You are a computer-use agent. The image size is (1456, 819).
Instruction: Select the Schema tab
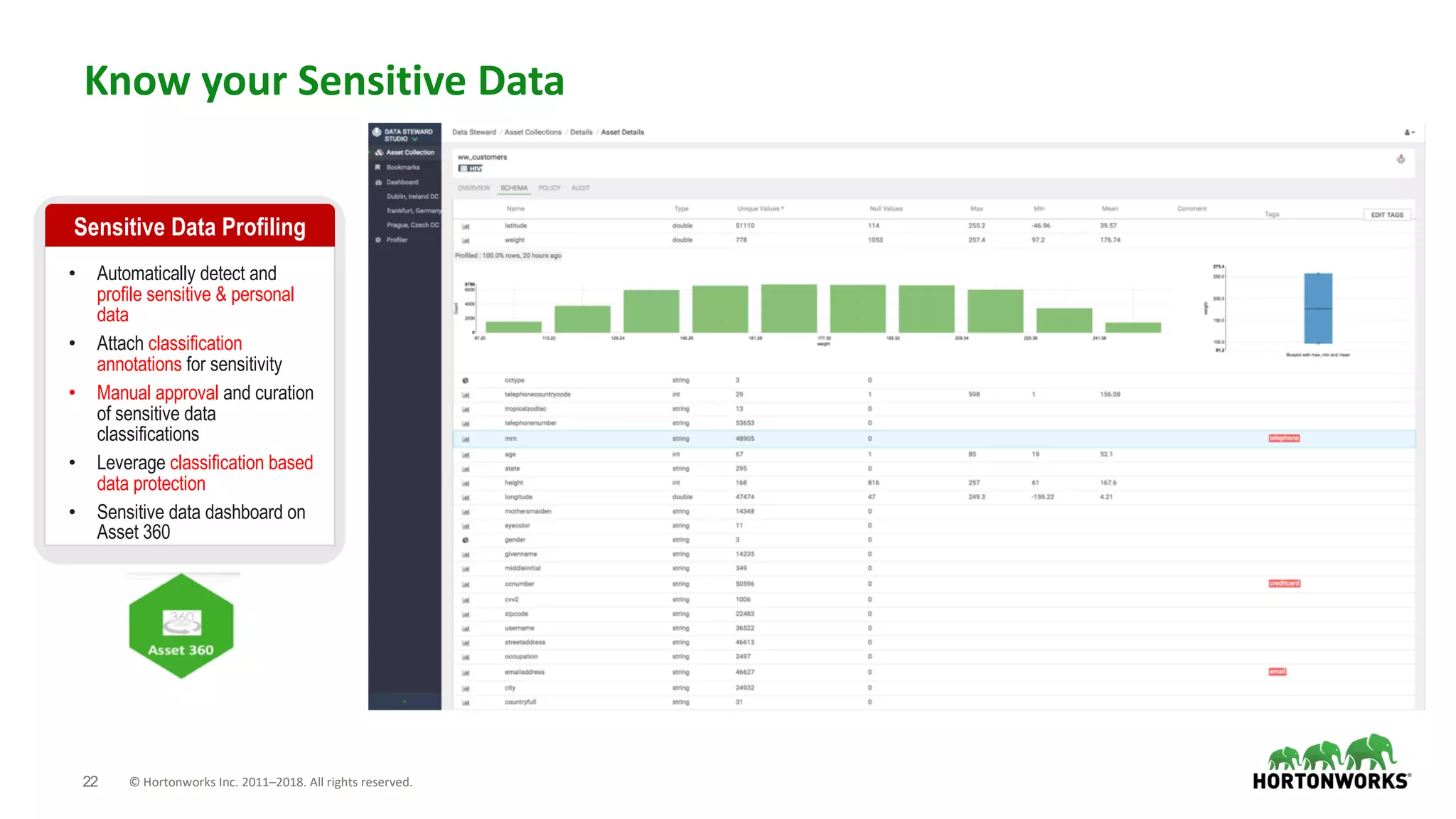[x=514, y=188]
